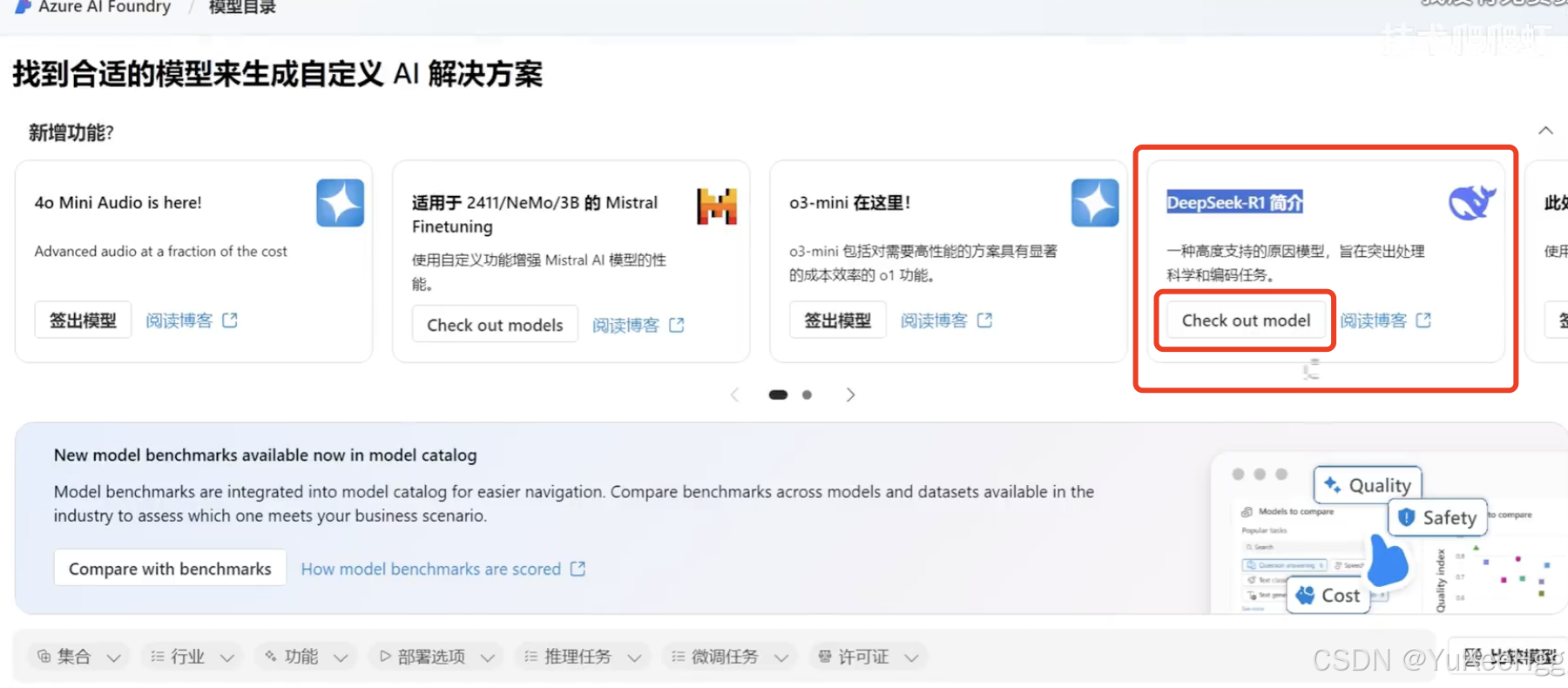The width and height of the screenshot is (1568, 688).
Task: Open external link icon beside Mistral 阅读博客
Action: 677,325
